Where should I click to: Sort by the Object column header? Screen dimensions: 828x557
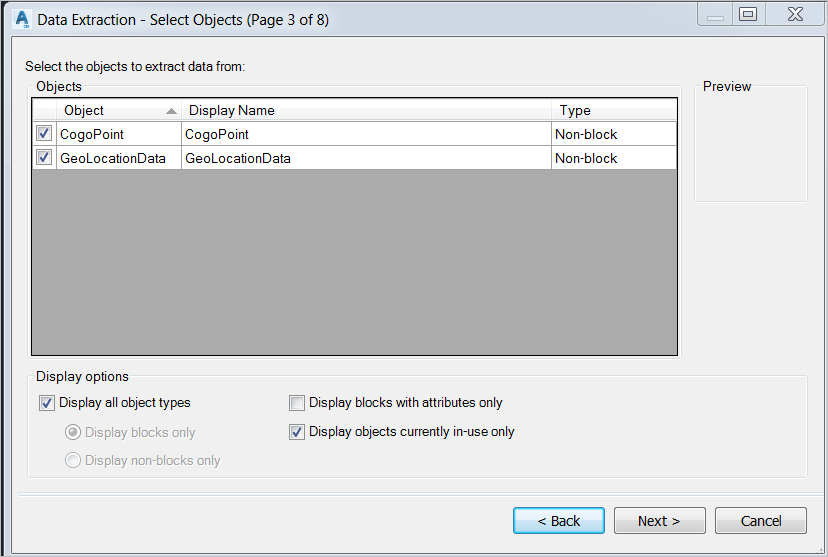[x=119, y=110]
